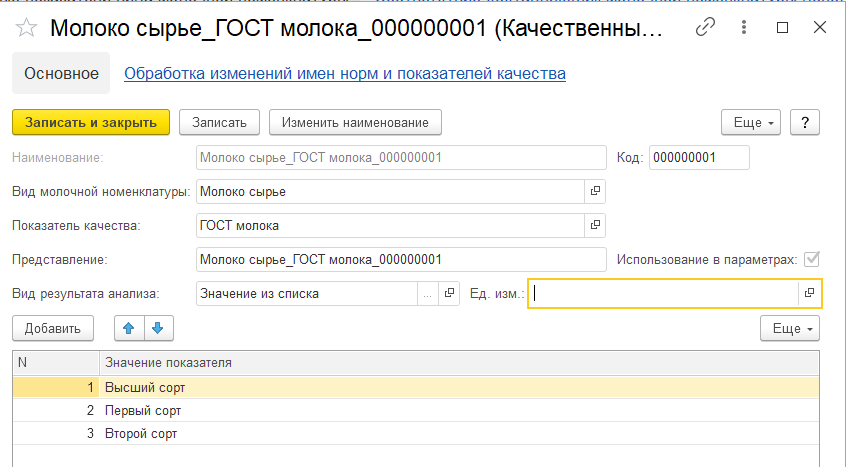Expand the table Еще dropdown menu
The width and height of the screenshot is (846, 467).
pos(789,328)
